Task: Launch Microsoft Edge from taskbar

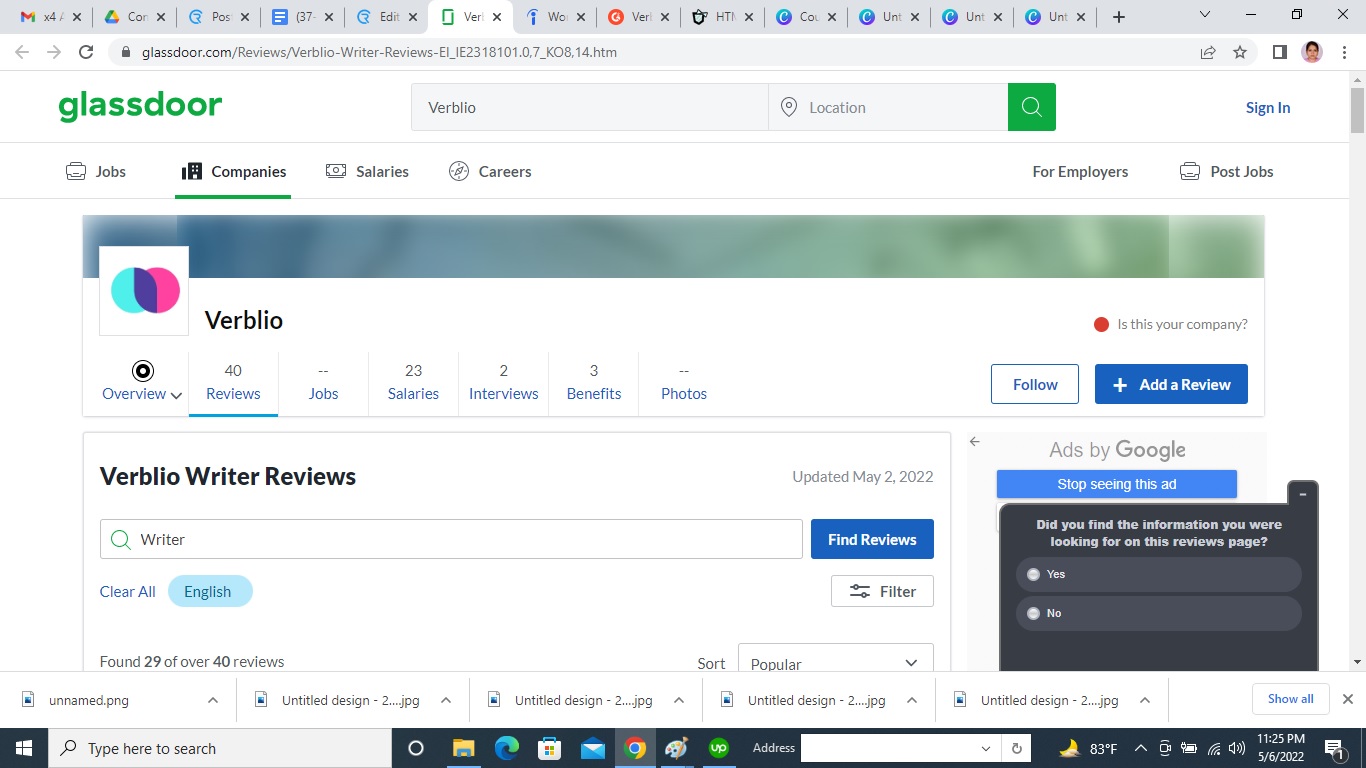Action: (507, 748)
